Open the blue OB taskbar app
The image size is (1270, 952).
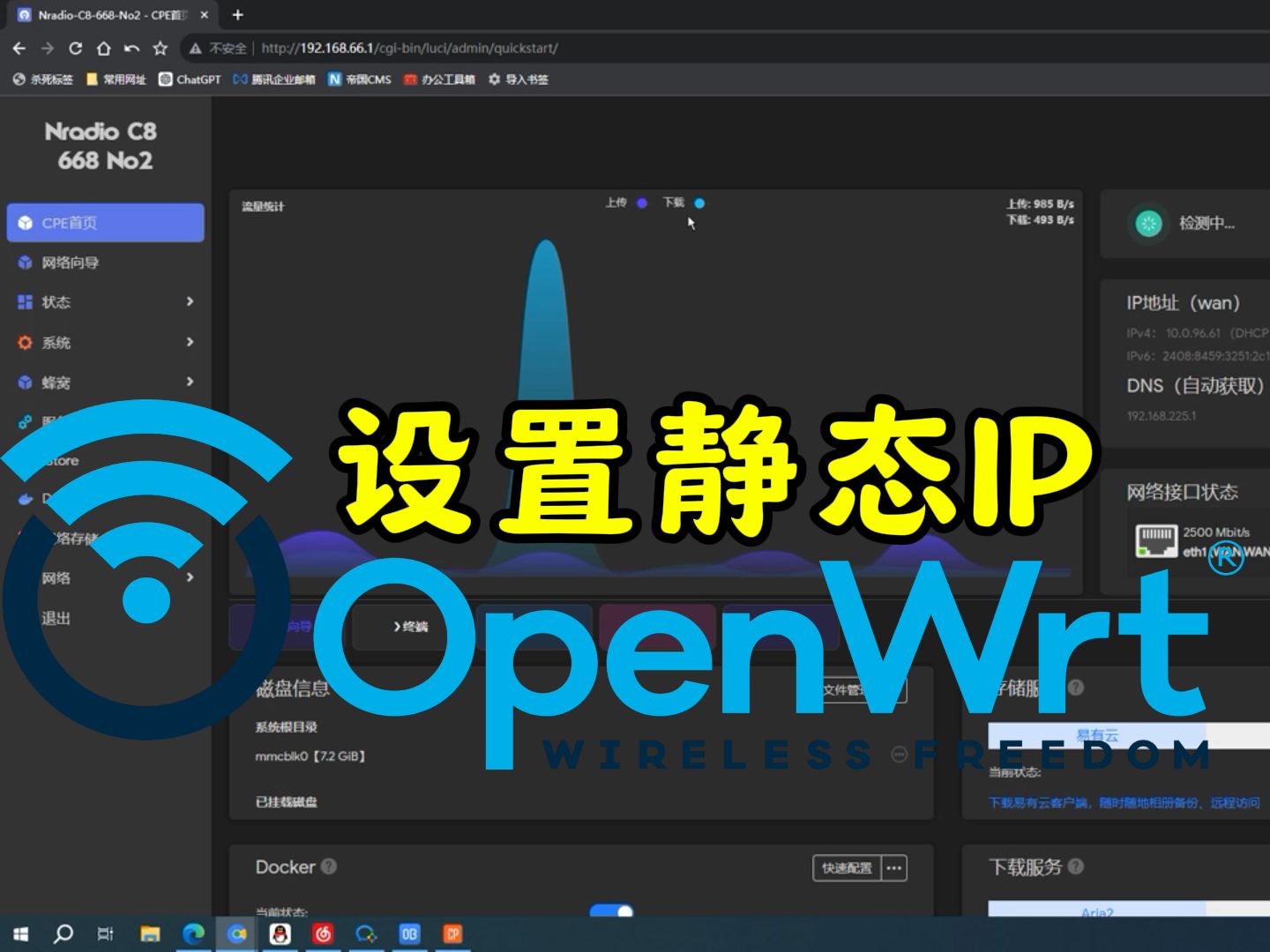[x=409, y=933]
